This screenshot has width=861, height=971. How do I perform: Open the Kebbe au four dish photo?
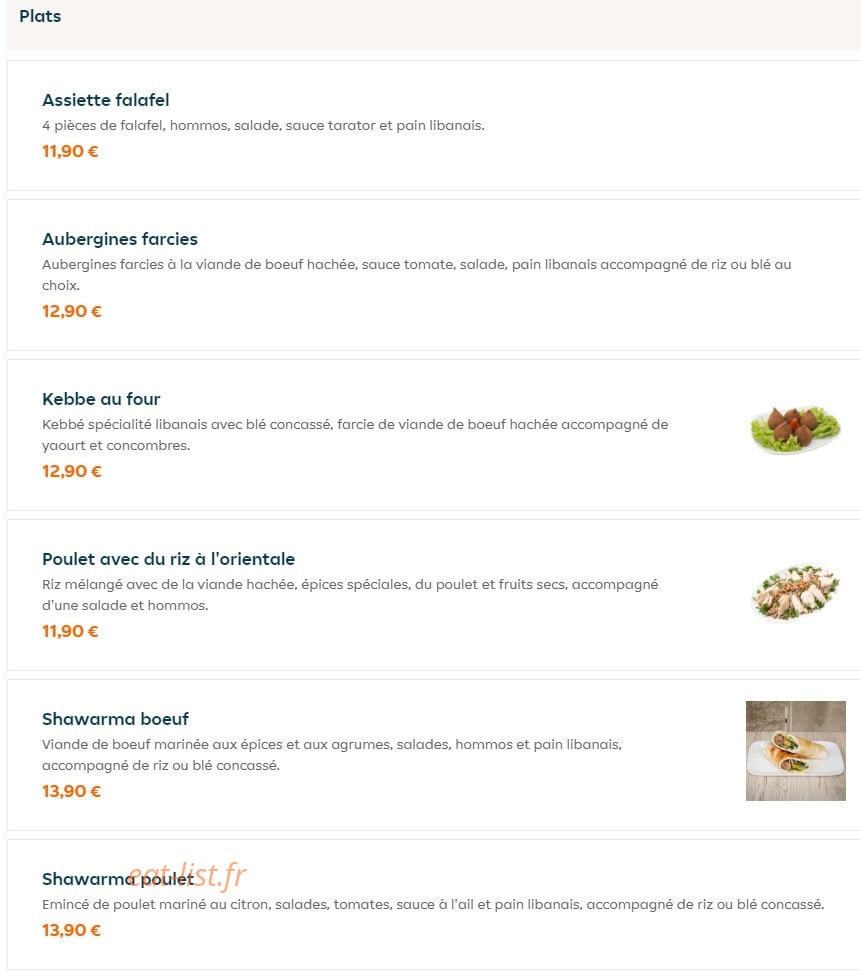(795, 430)
